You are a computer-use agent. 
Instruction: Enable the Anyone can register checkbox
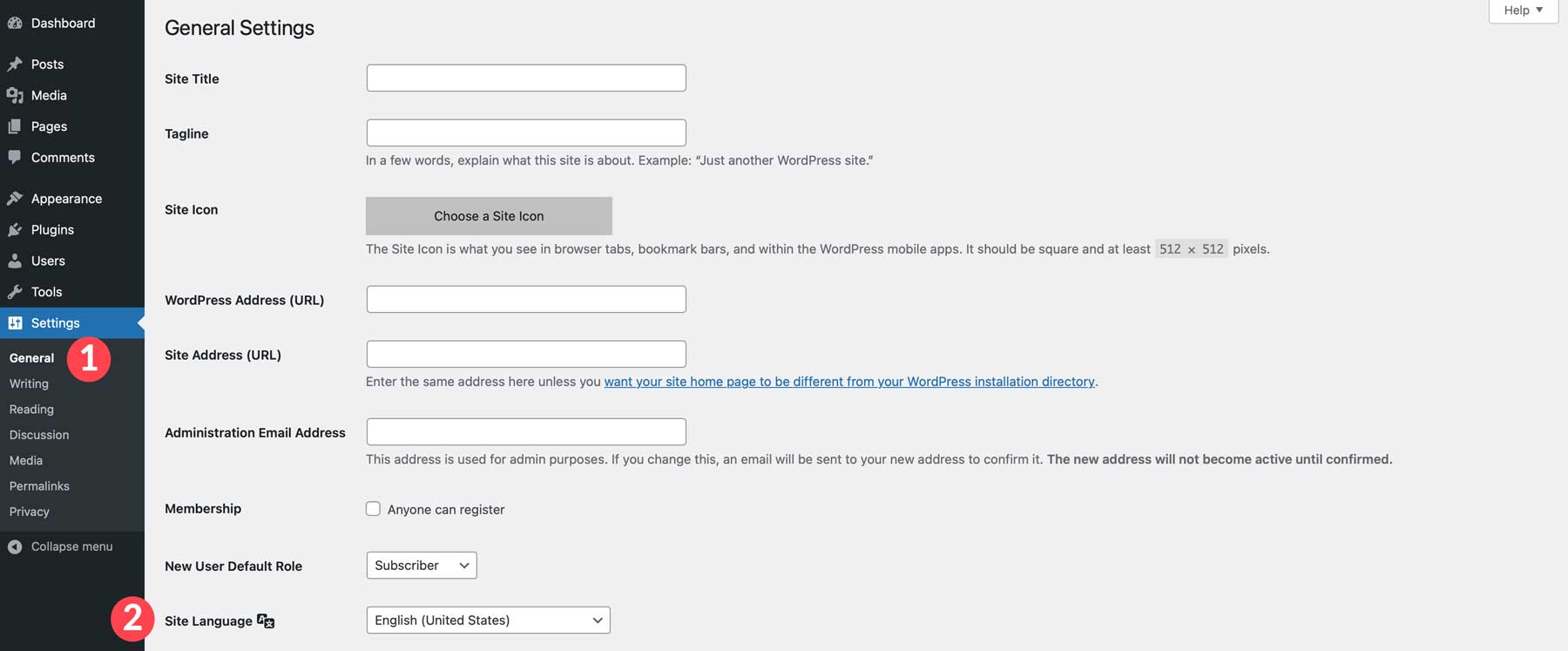tap(373, 509)
